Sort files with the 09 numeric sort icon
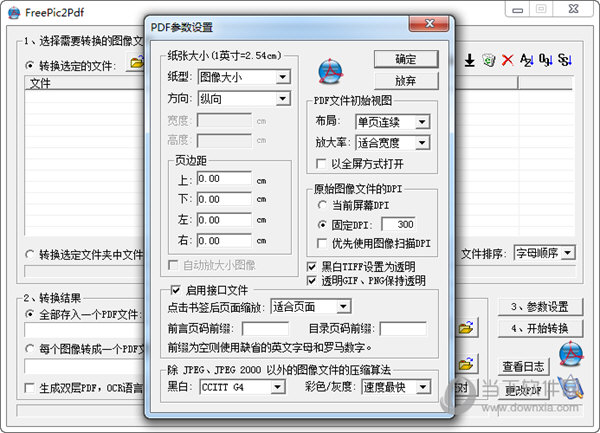The height and width of the screenshot is (433, 600). point(545,60)
